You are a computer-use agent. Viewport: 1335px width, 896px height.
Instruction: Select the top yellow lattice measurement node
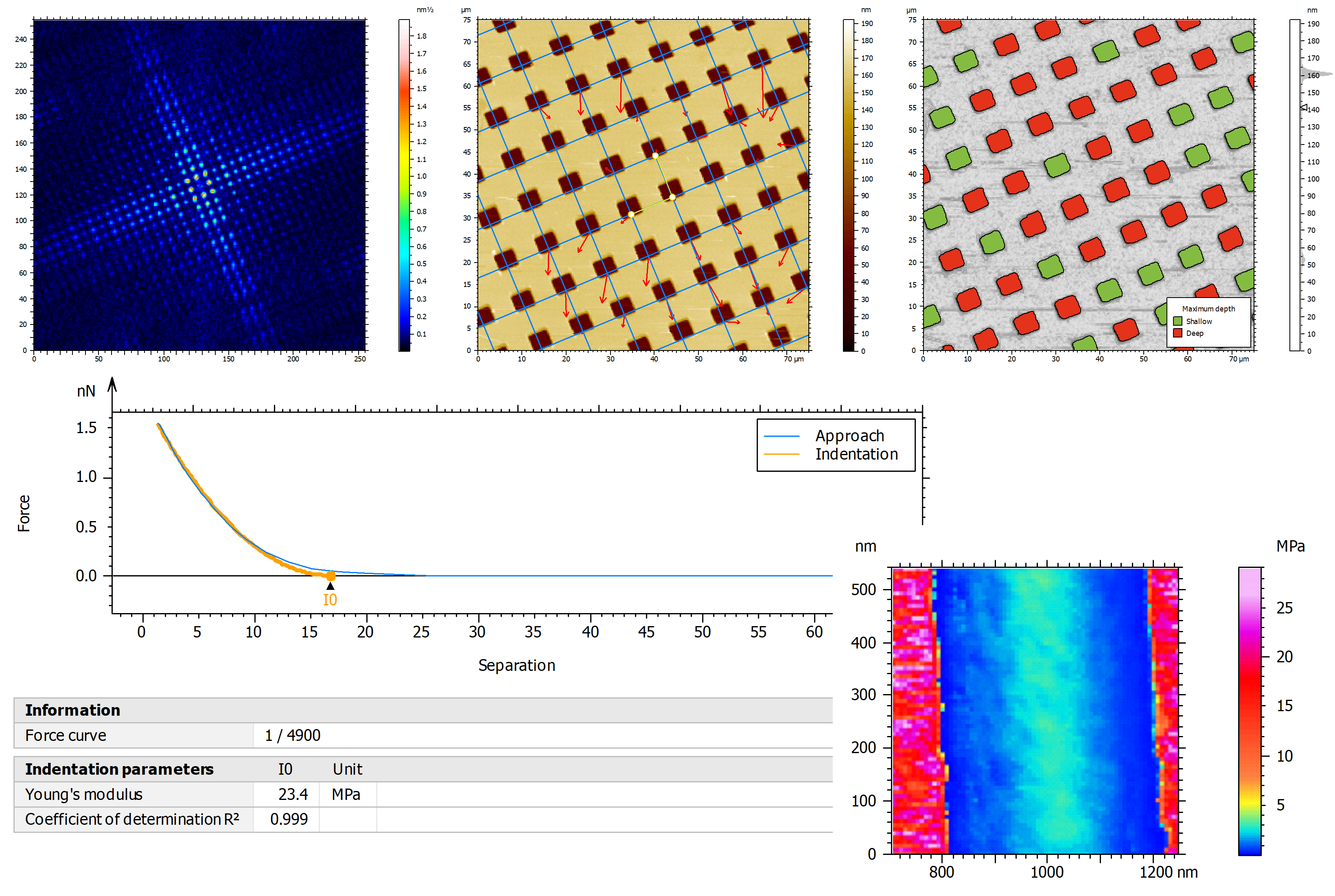pyautogui.click(x=655, y=156)
